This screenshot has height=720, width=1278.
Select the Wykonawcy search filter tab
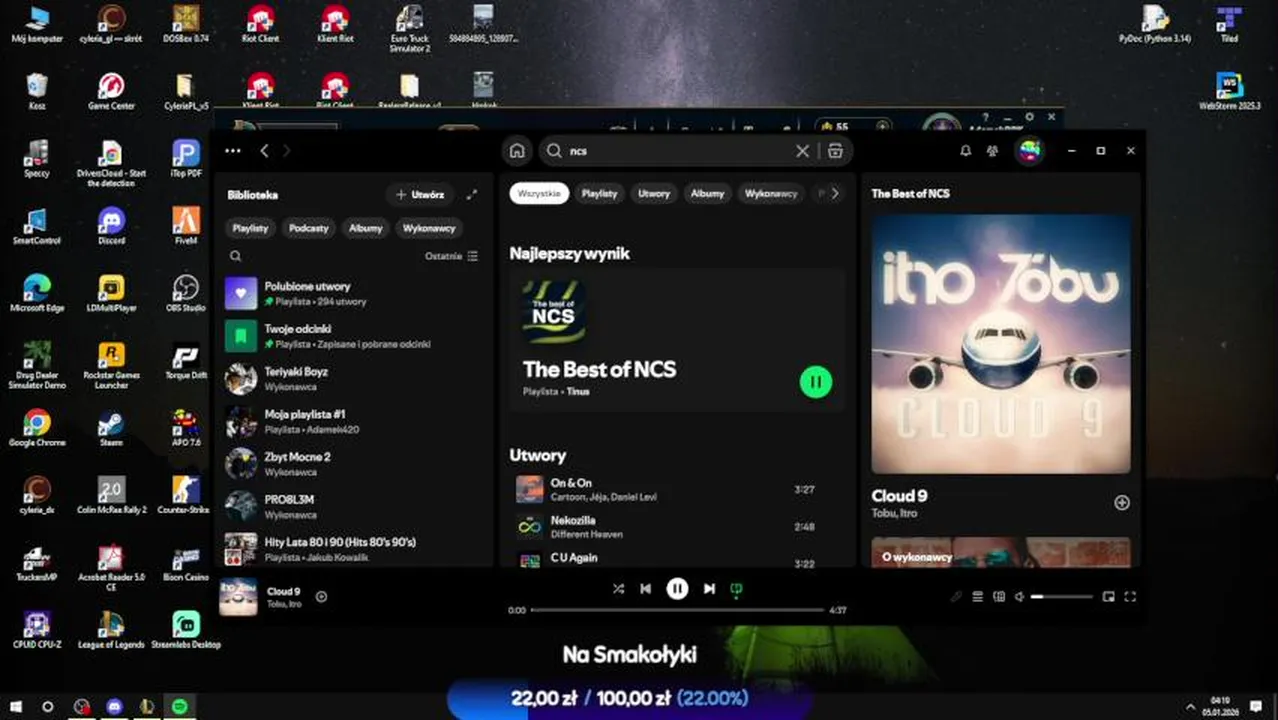coord(771,193)
